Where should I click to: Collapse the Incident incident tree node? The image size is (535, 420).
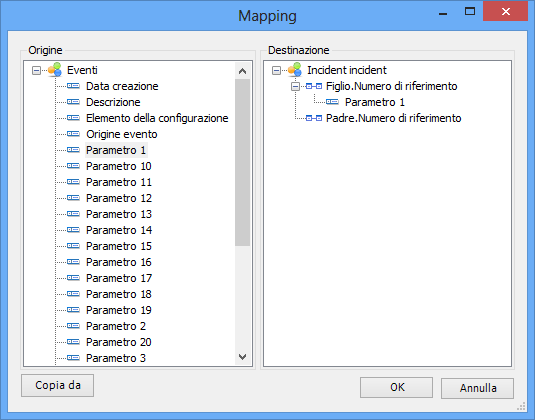(x=276, y=71)
